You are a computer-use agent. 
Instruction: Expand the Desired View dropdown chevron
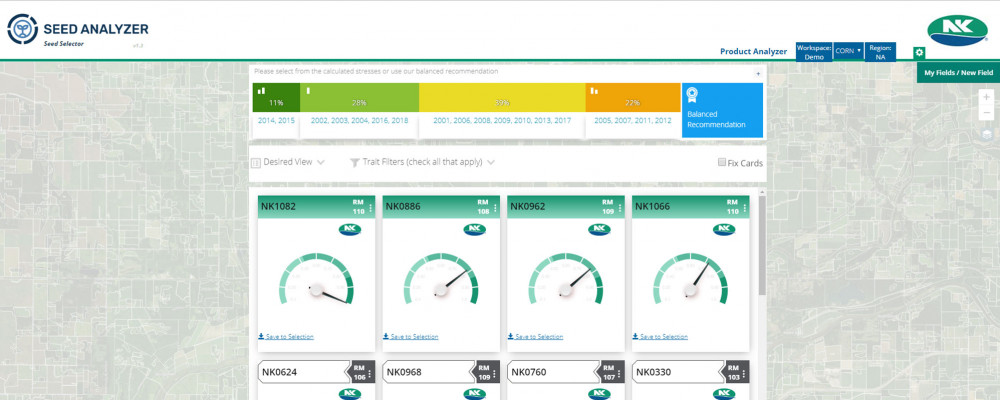point(321,163)
